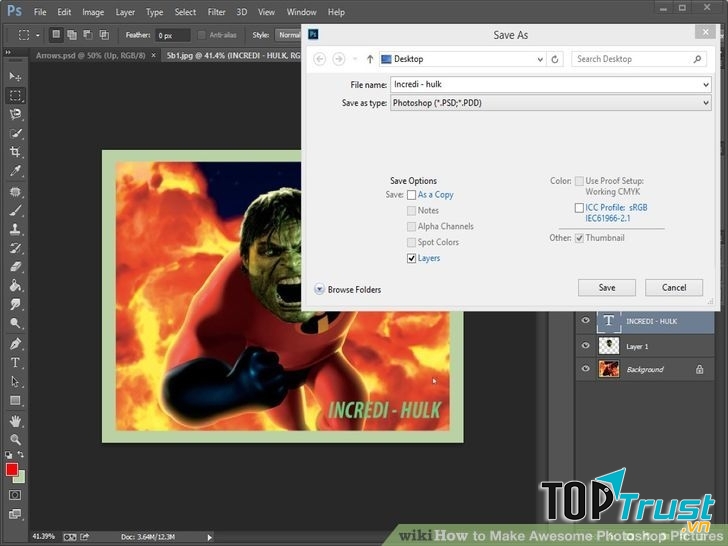
Task: Click the Search Desktop field
Action: 639,59
